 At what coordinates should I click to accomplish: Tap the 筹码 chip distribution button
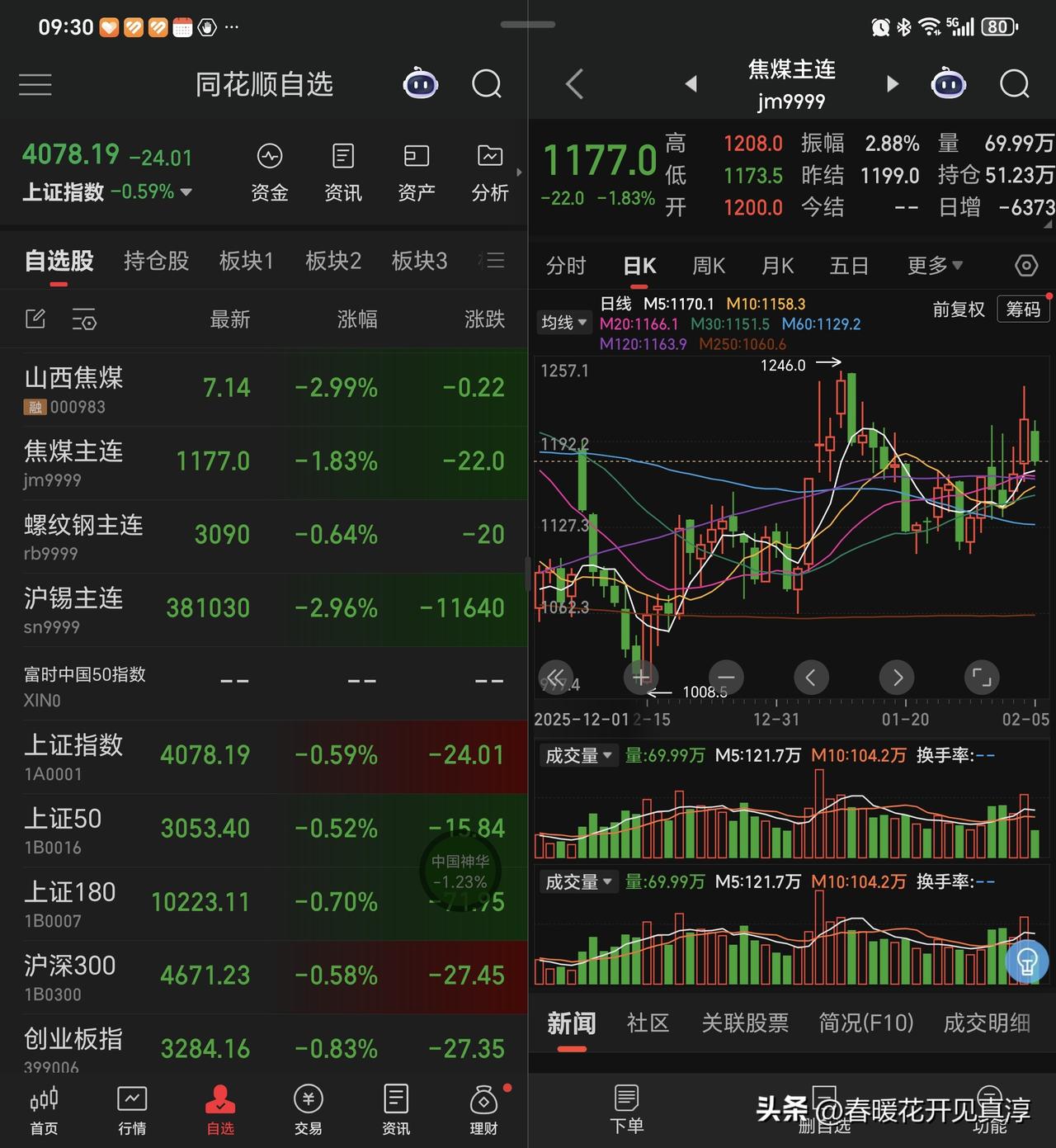click(x=1024, y=309)
